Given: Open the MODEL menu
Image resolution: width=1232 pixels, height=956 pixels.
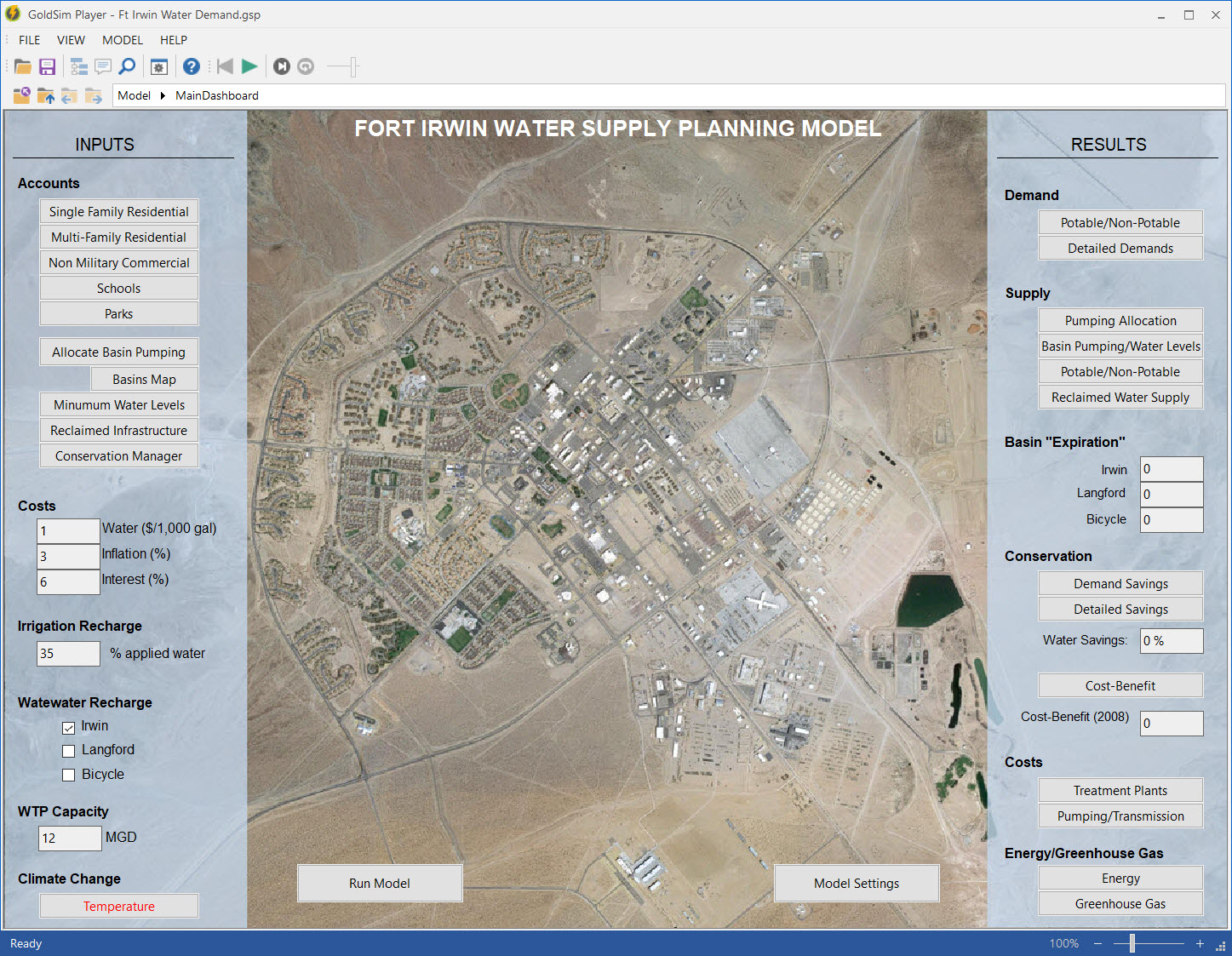Looking at the screenshot, I should pyautogui.click(x=123, y=40).
